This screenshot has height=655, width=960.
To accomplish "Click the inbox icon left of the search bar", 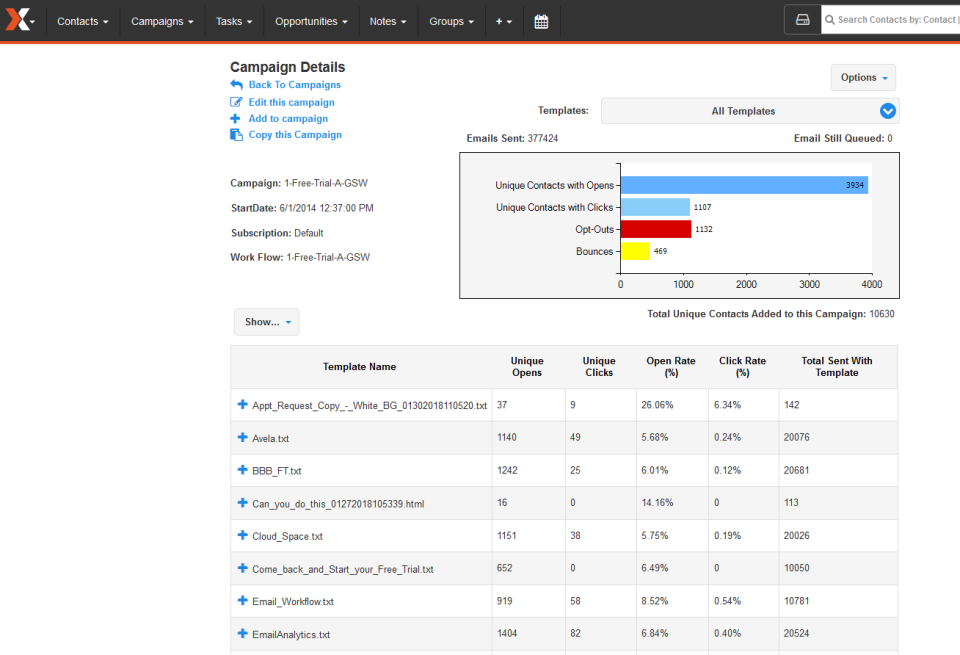I will tap(803, 19).
